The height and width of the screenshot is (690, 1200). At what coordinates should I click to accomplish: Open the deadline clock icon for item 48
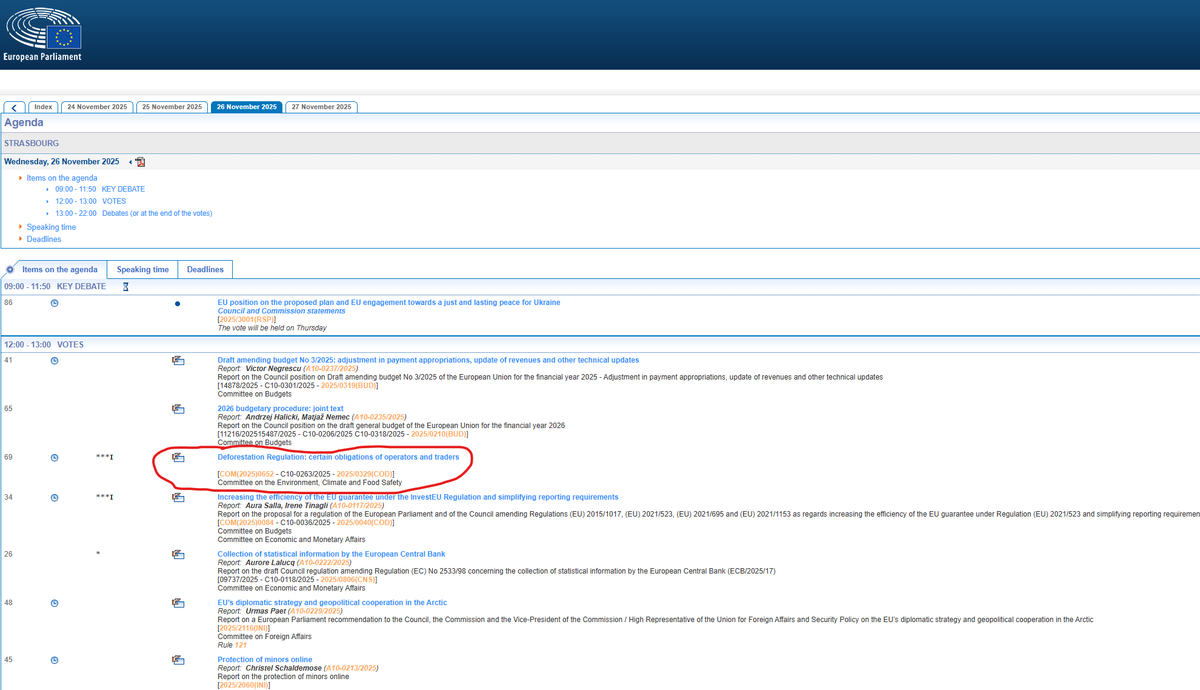pos(55,603)
